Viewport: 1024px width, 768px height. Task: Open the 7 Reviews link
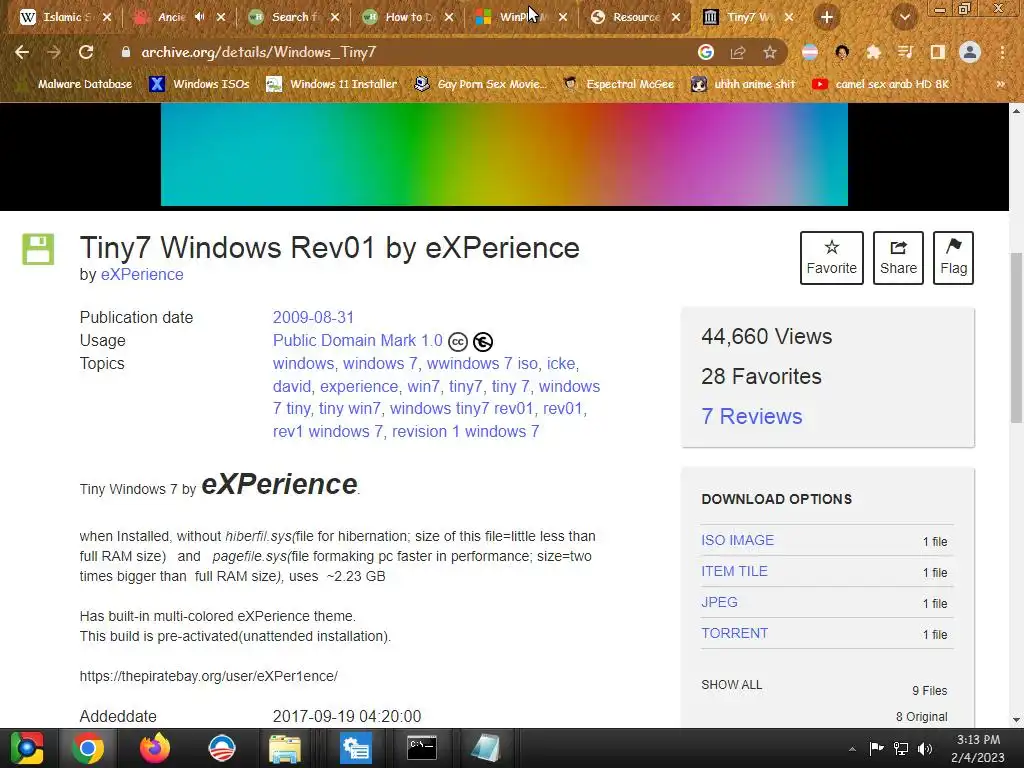752,416
